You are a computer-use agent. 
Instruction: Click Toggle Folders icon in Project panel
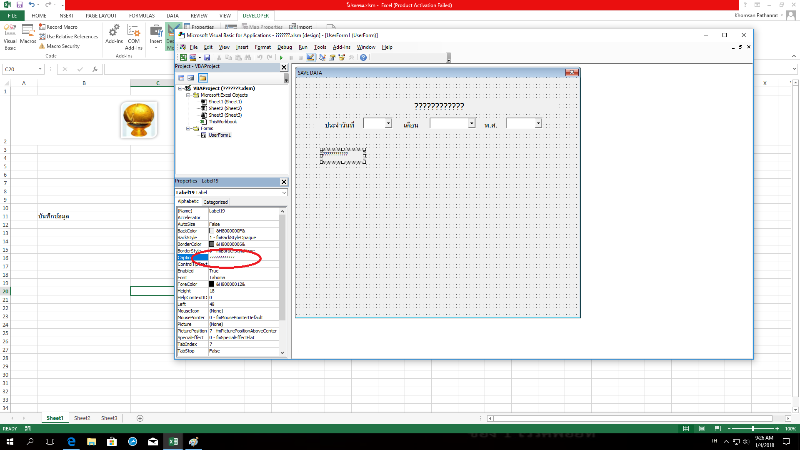click(201, 77)
